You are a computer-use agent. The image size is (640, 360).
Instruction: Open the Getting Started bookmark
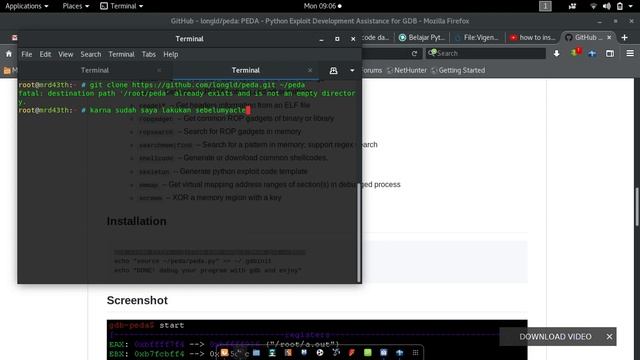point(458,70)
